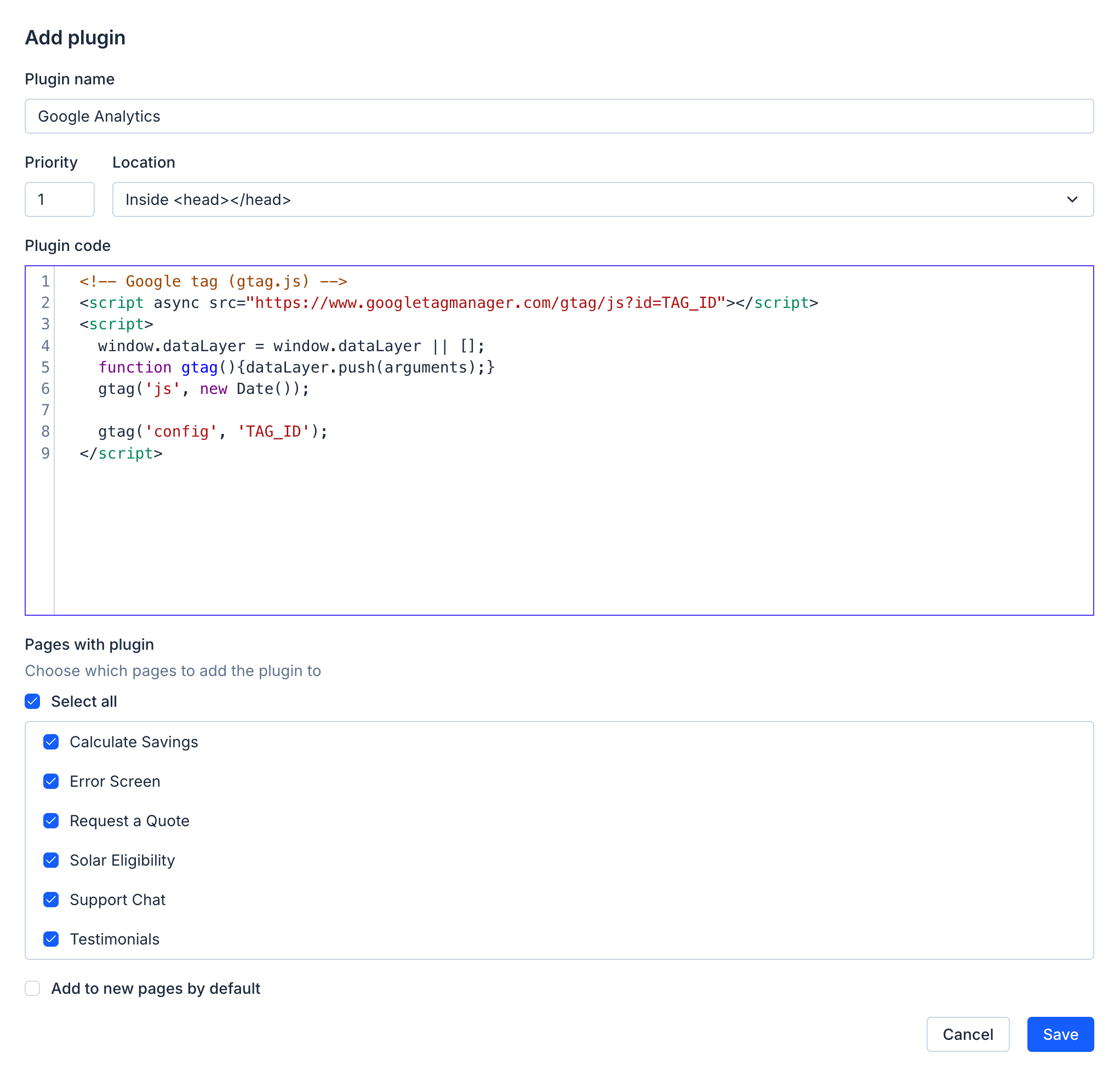Click the Plugin name input field
1120x1076 pixels.
558,116
